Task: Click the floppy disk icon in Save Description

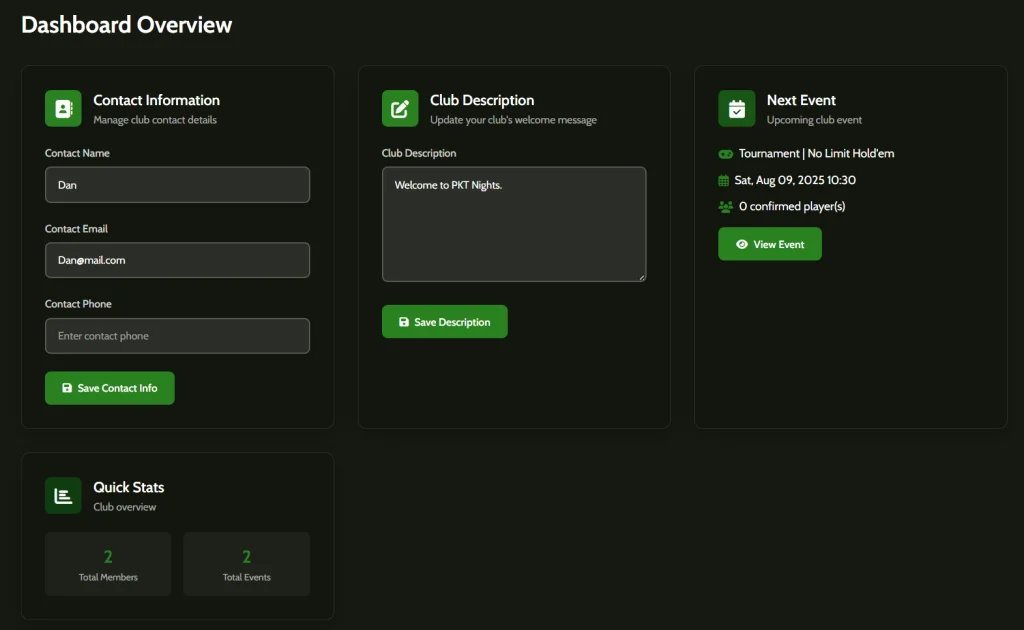Action: 404,322
